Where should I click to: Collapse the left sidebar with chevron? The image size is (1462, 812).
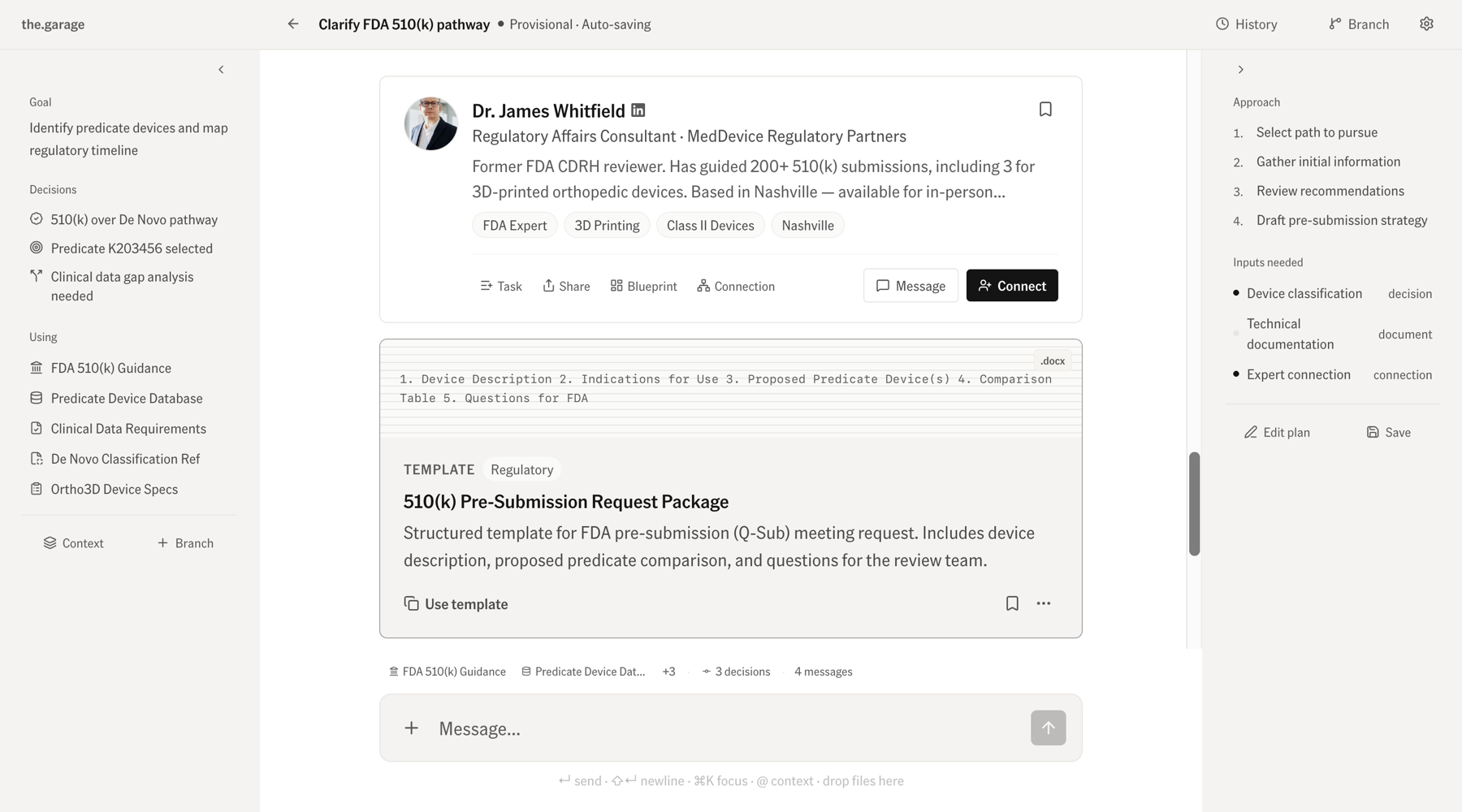[x=221, y=70]
